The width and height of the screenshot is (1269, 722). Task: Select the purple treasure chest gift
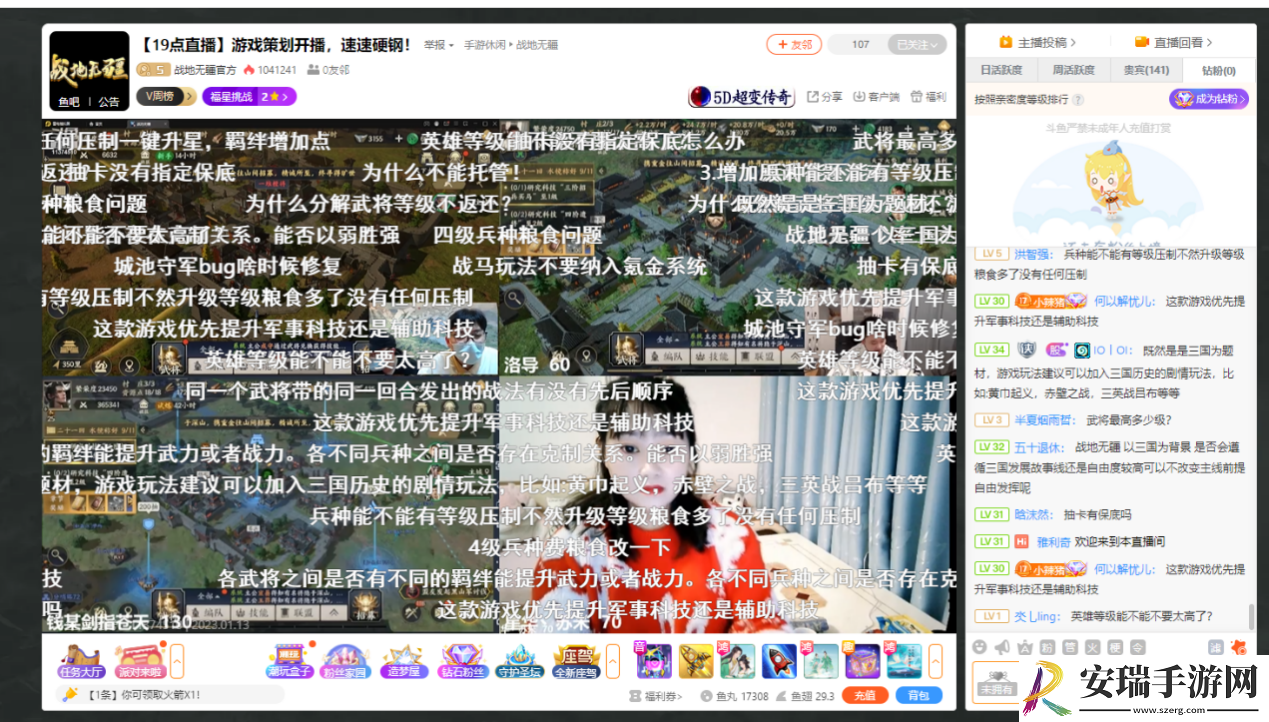tap(862, 660)
